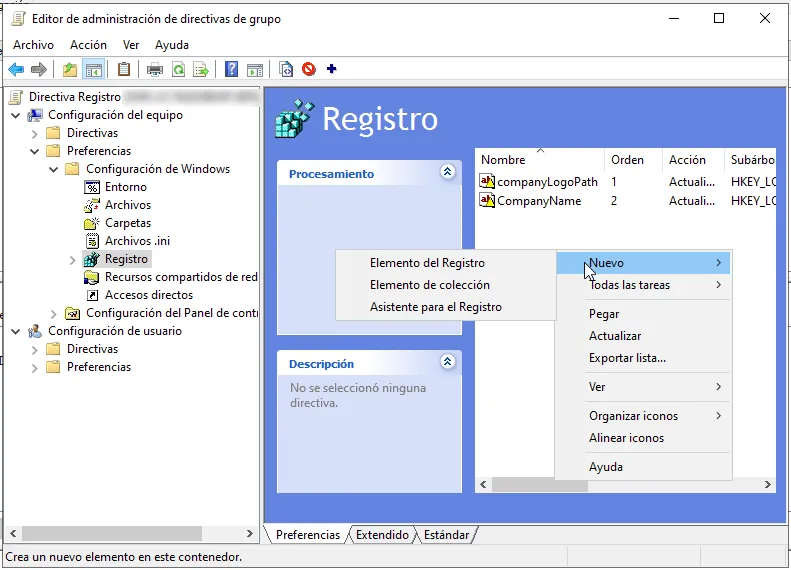
Task: Sort list by Nombre column header
Action: [x=539, y=160]
